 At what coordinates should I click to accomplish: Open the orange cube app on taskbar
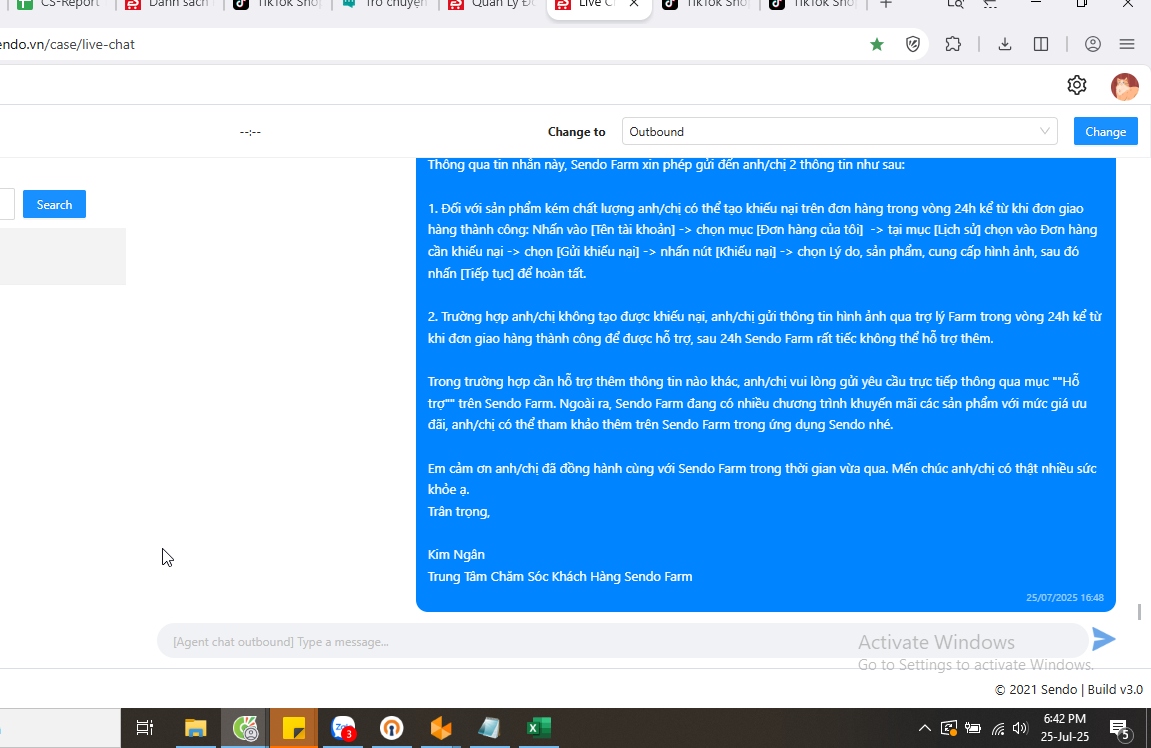(440, 727)
